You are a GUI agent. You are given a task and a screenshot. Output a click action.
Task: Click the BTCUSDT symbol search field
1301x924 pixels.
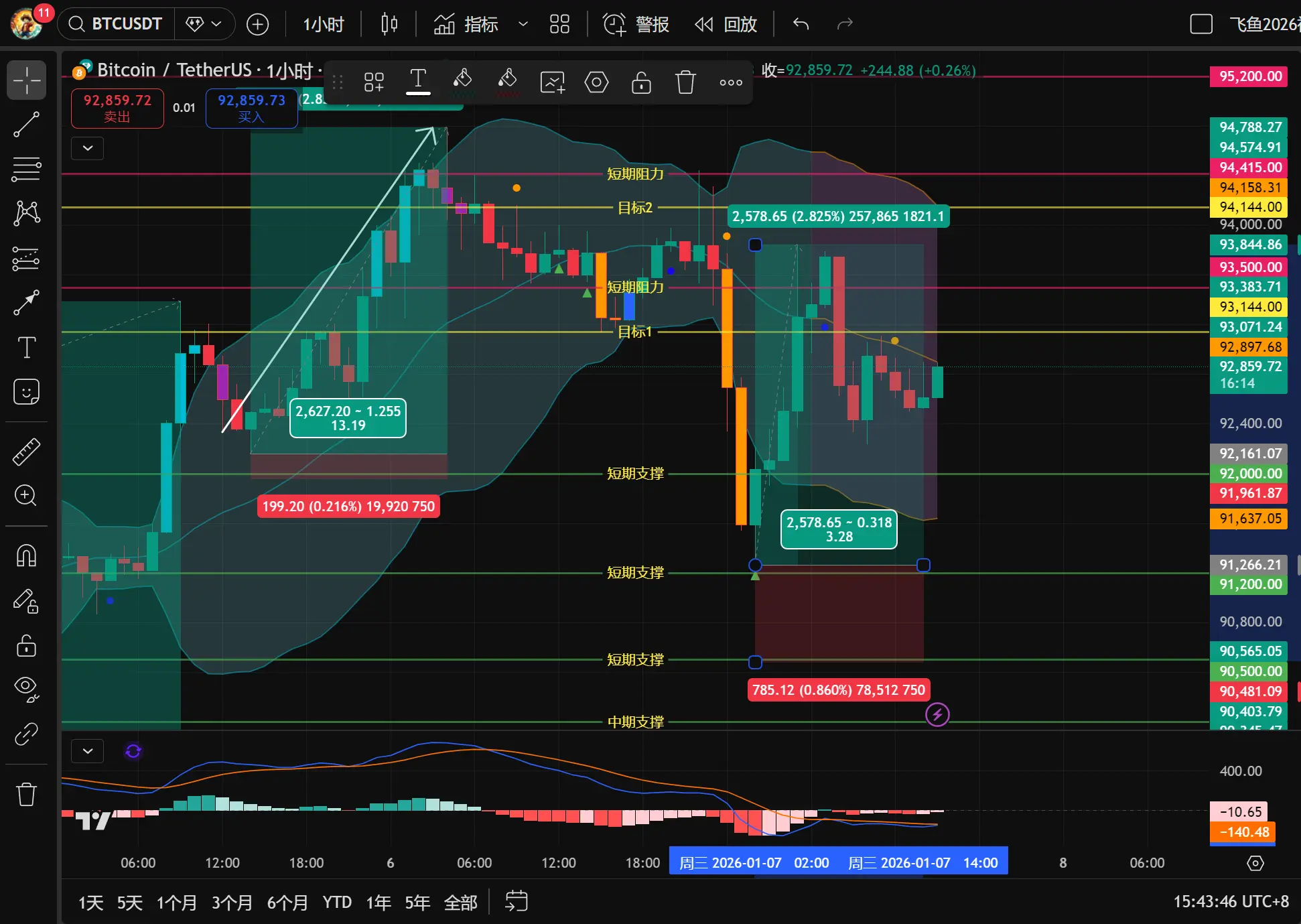117,24
